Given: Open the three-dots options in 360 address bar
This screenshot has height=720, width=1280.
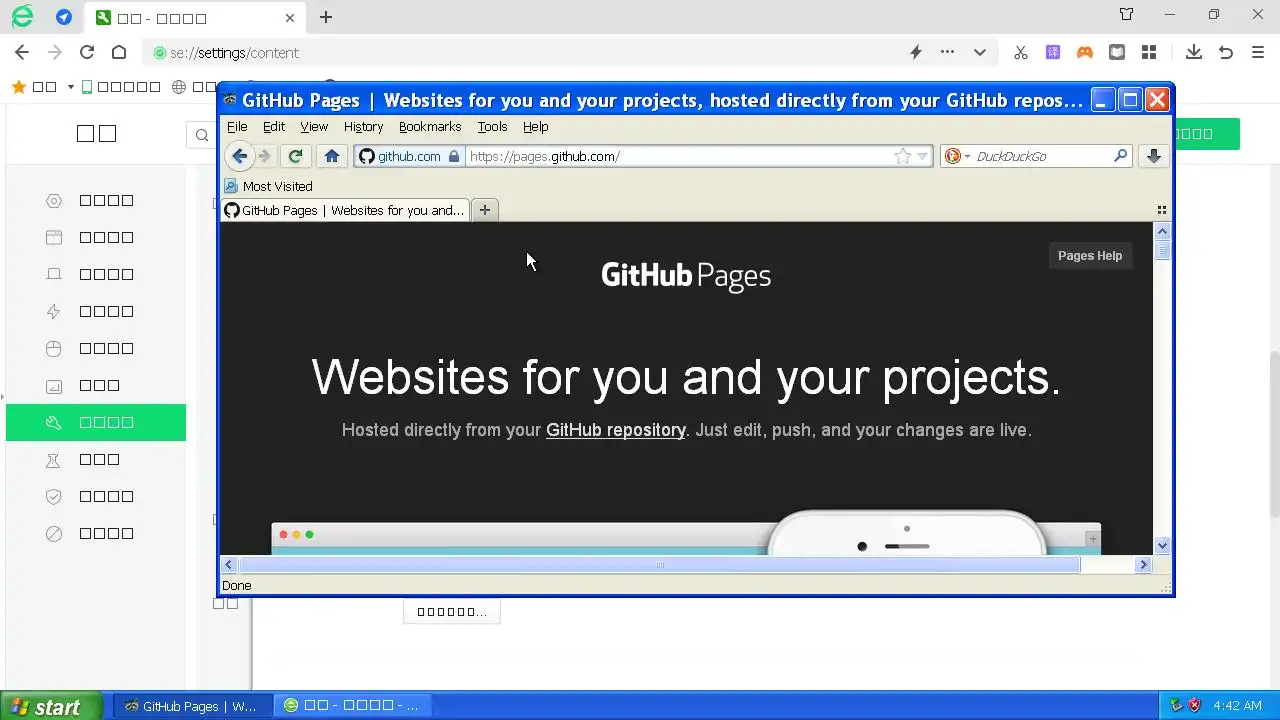Looking at the screenshot, I should click(947, 52).
